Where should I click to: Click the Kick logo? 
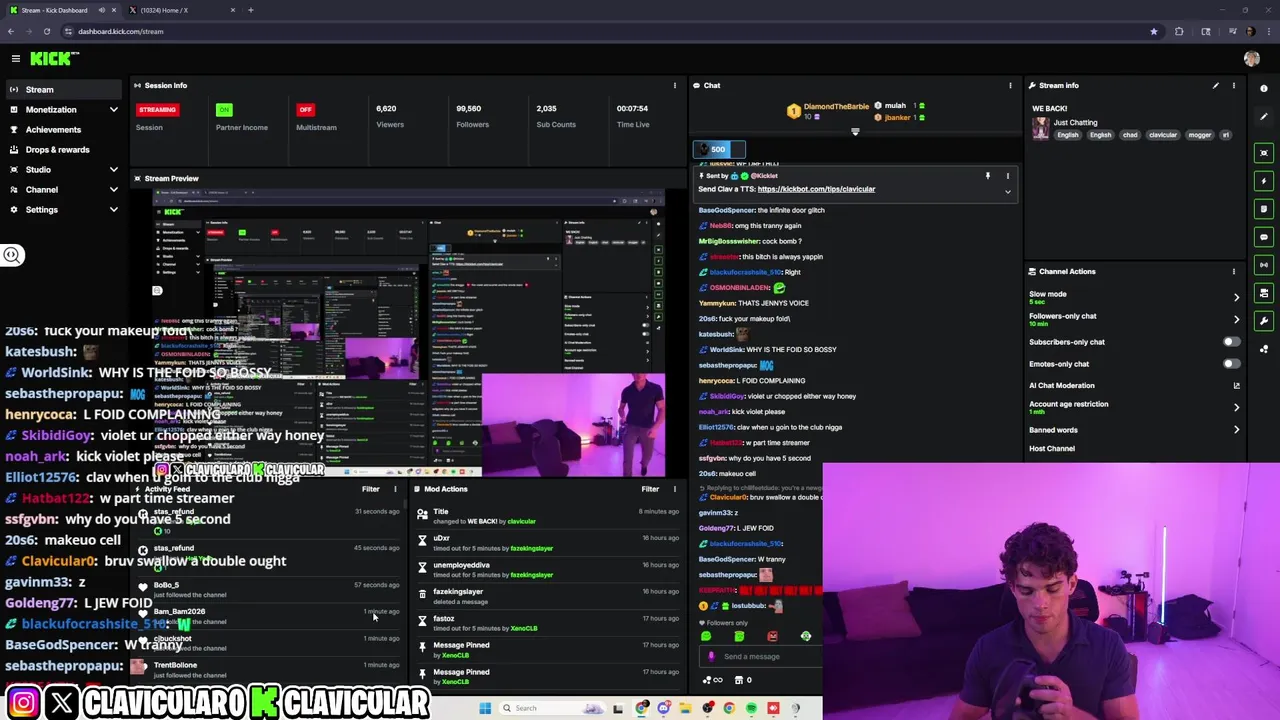[x=50, y=59]
